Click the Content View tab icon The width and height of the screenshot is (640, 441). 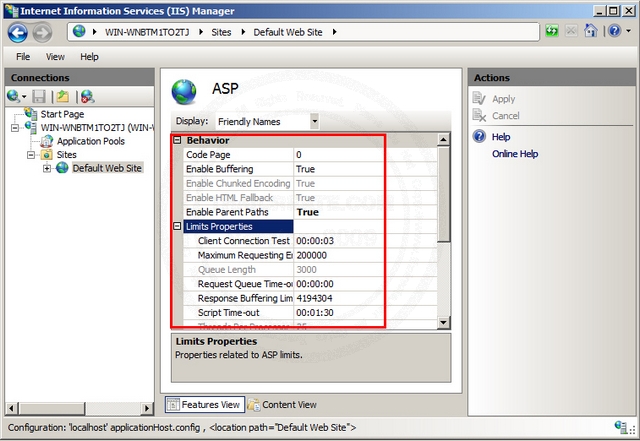click(253, 405)
